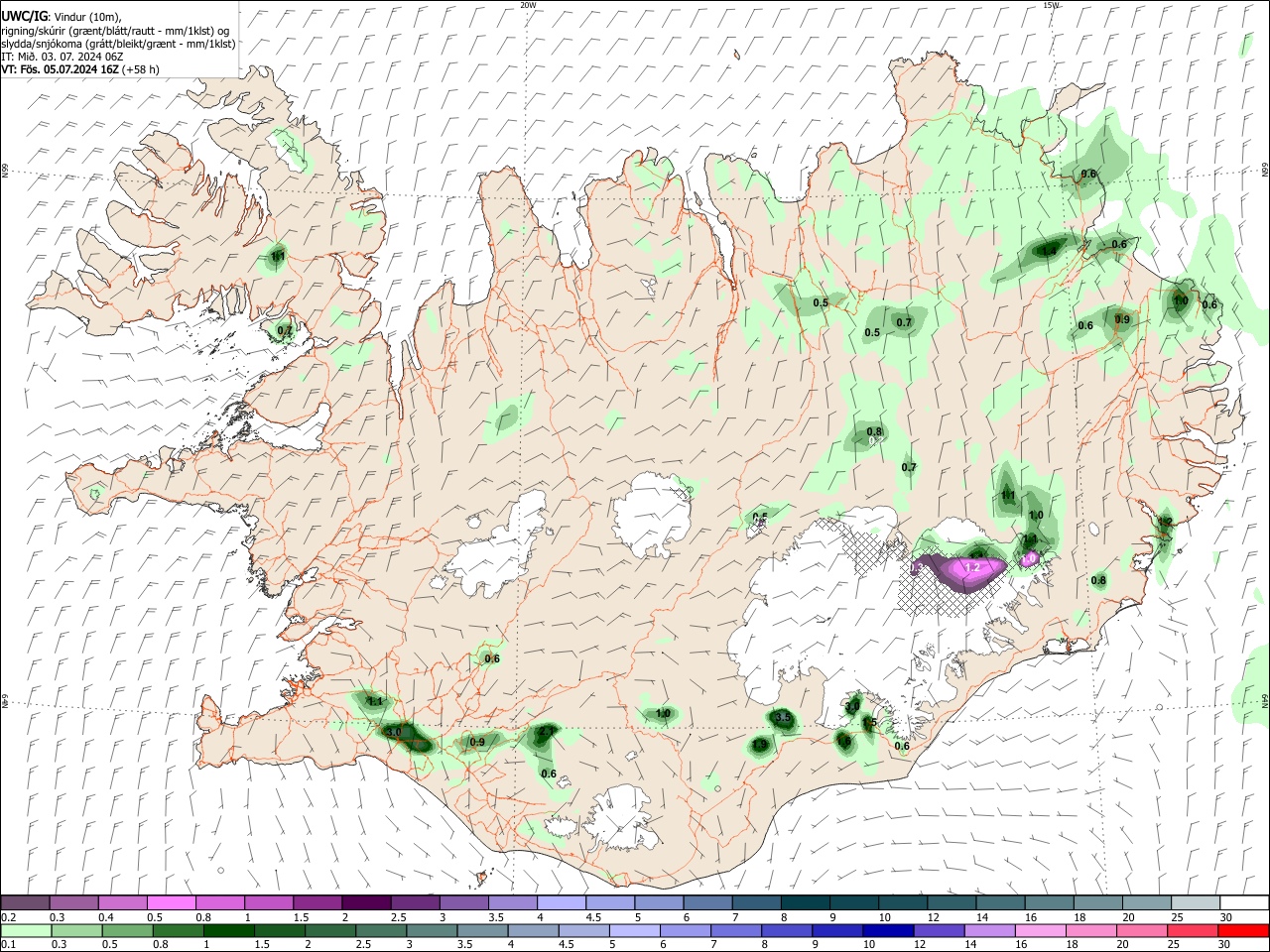Click the 20W longitude label
This screenshot has height=952, width=1270.
[528, 5]
